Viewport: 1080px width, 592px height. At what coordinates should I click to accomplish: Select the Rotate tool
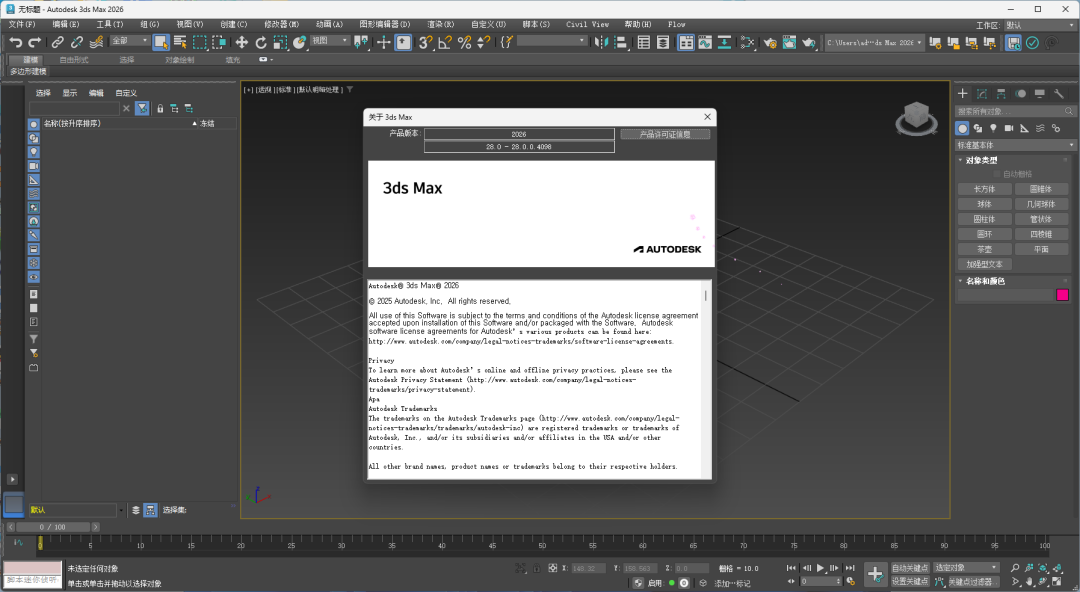tap(260, 43)
